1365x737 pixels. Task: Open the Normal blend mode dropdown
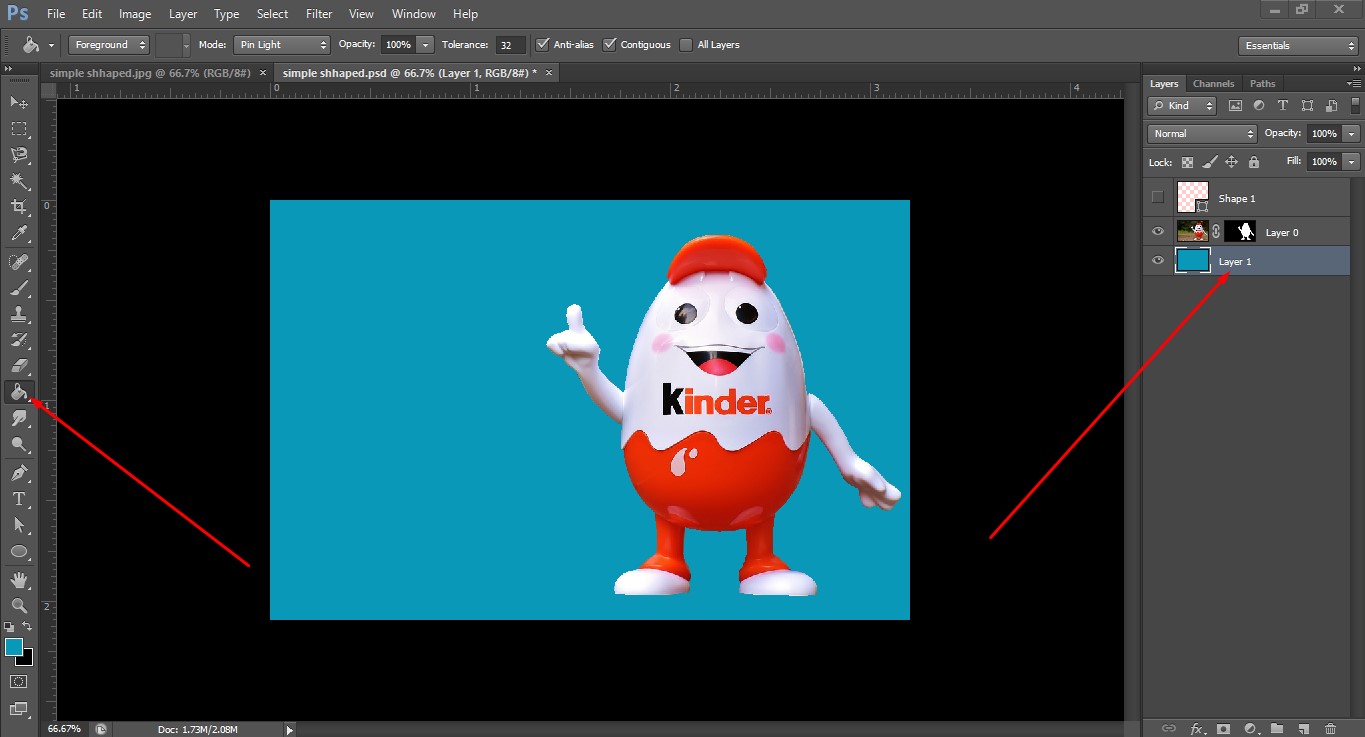coord(1202,134)
